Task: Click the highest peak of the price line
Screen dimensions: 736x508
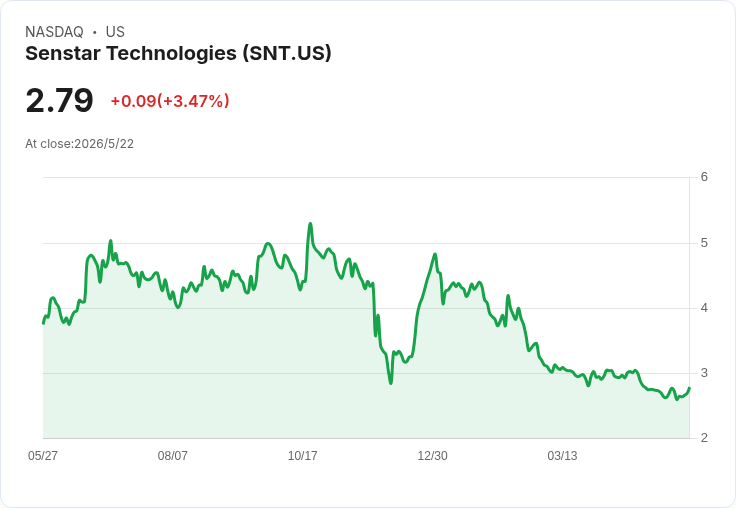Action: [x=310, y=223]
